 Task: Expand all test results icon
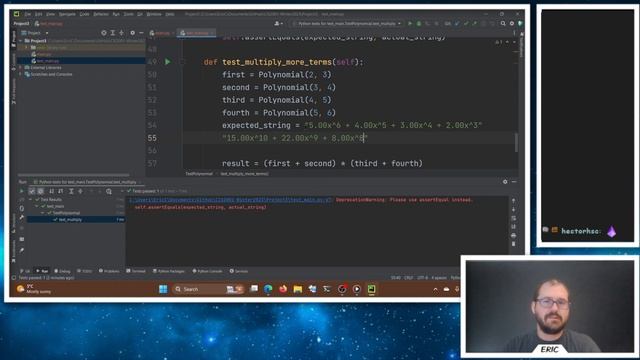[x=71, y=191]
